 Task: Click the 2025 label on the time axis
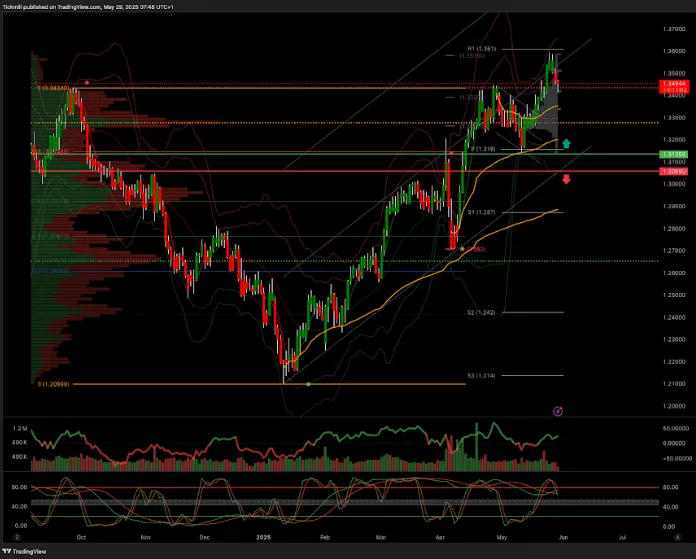264,537
